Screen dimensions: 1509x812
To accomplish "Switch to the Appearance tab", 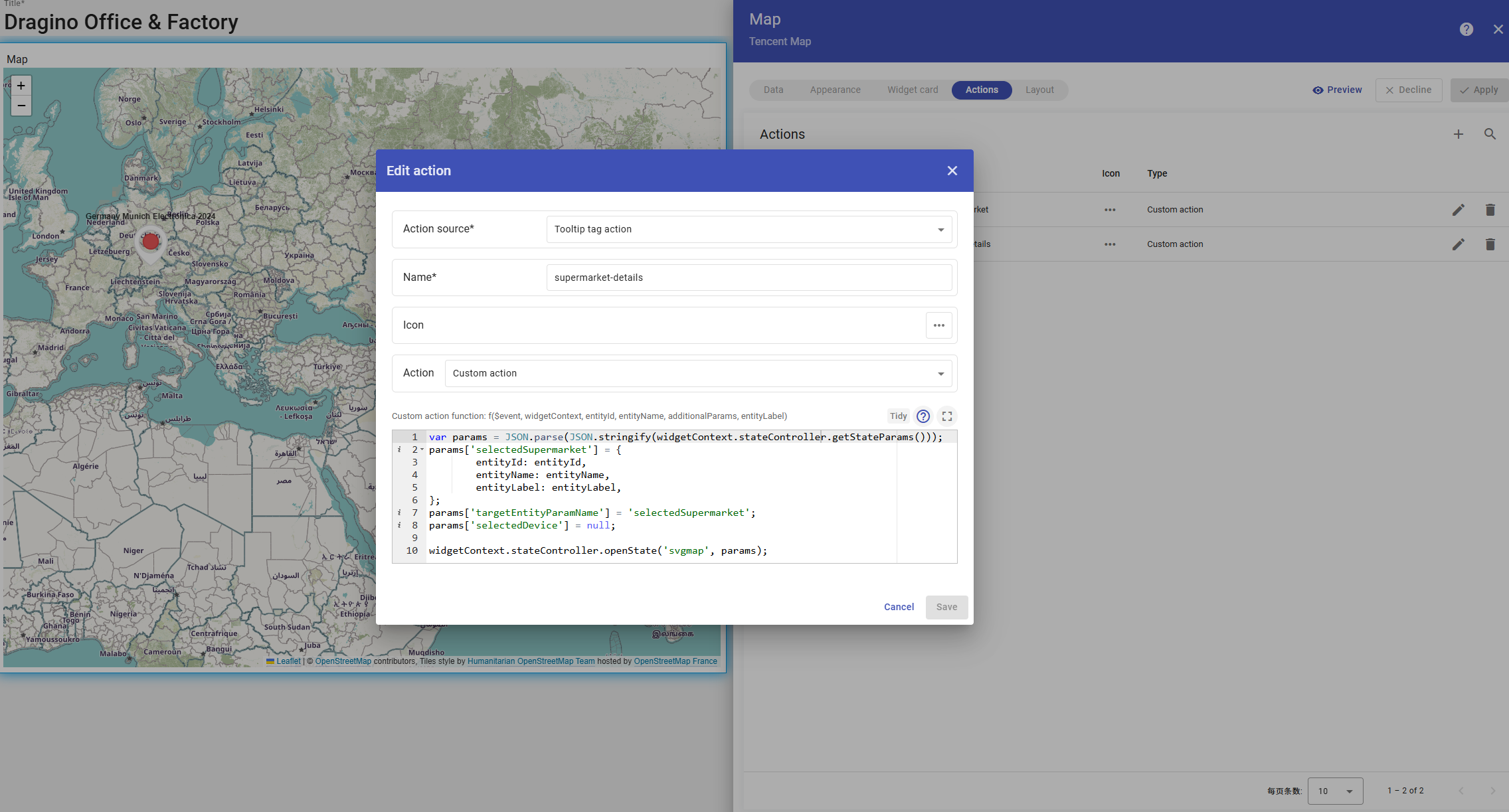I will coord(835,90).
